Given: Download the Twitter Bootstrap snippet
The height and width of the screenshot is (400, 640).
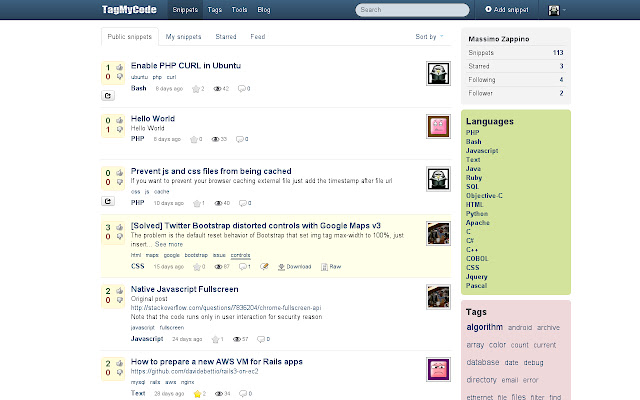Looking at the screenshot, I should pyautogui.click(x=294, y=267).
